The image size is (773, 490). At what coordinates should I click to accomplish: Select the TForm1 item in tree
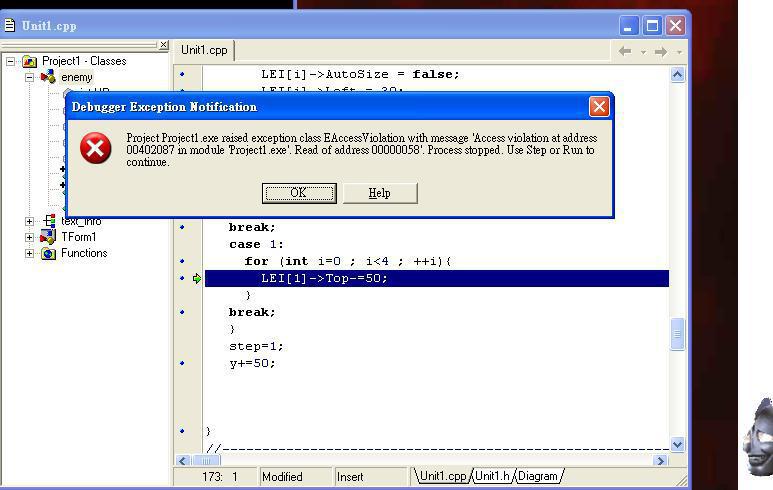(78, 237)
